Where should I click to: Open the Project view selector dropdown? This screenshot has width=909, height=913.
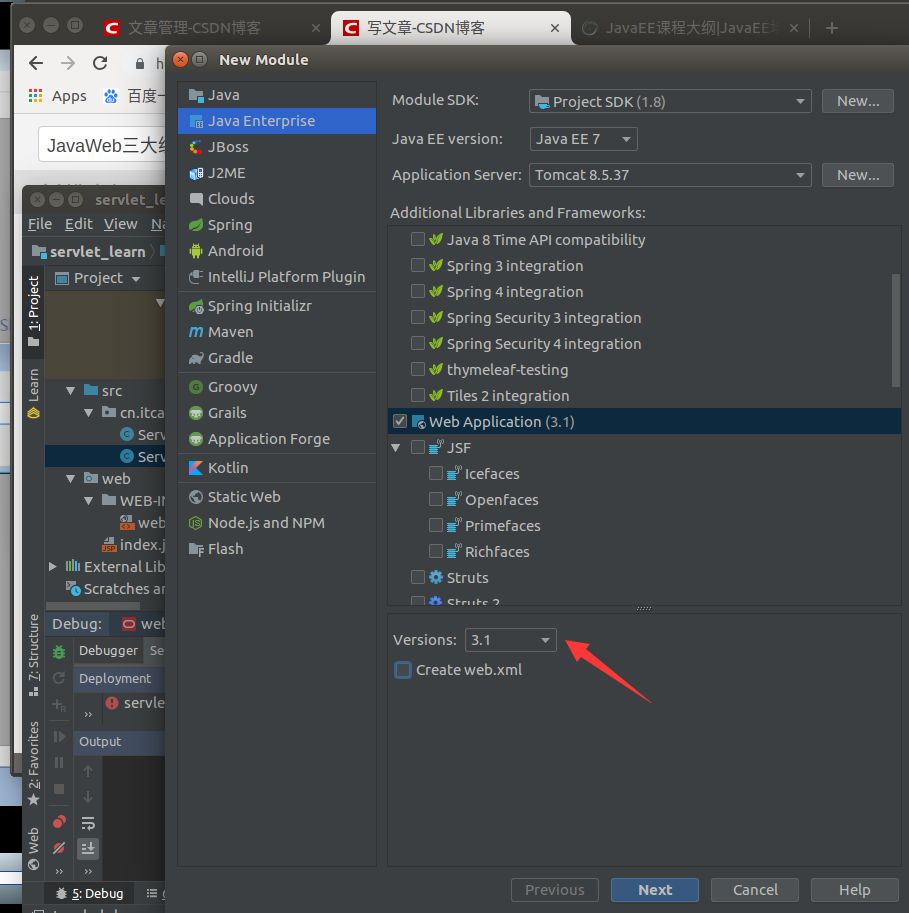98,278
